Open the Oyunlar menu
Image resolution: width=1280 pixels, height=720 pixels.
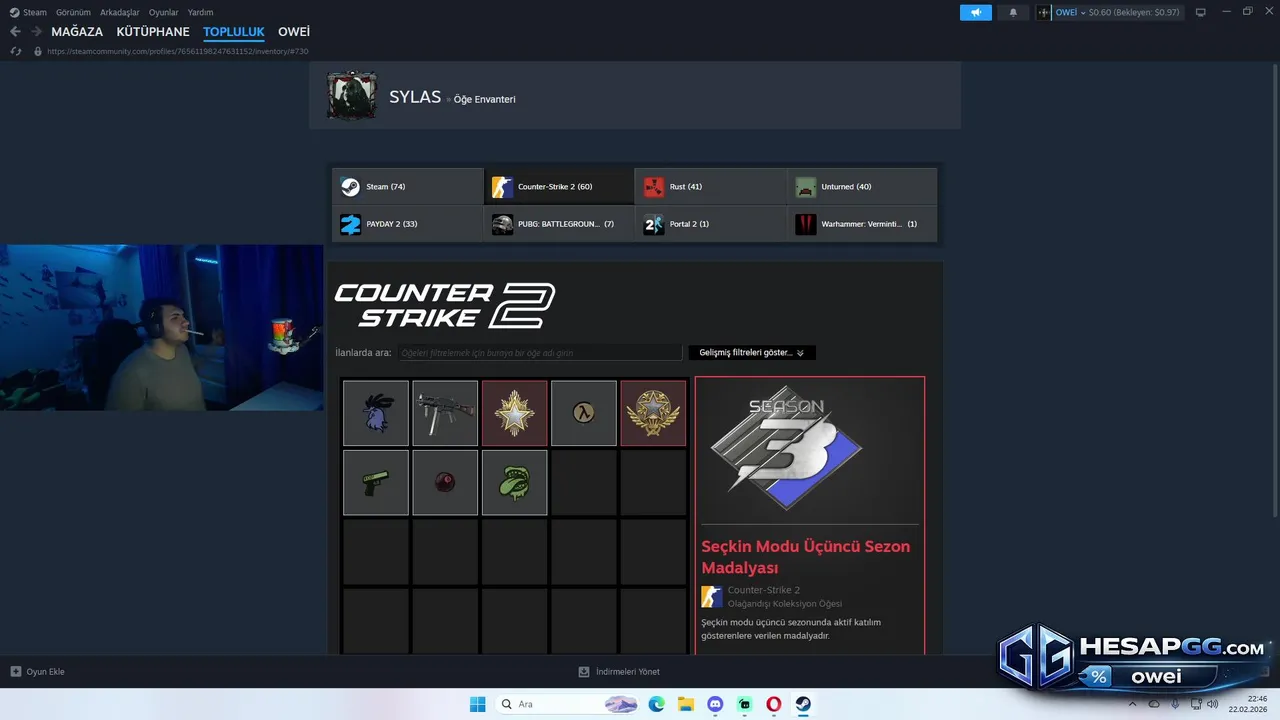click(164, 12)
